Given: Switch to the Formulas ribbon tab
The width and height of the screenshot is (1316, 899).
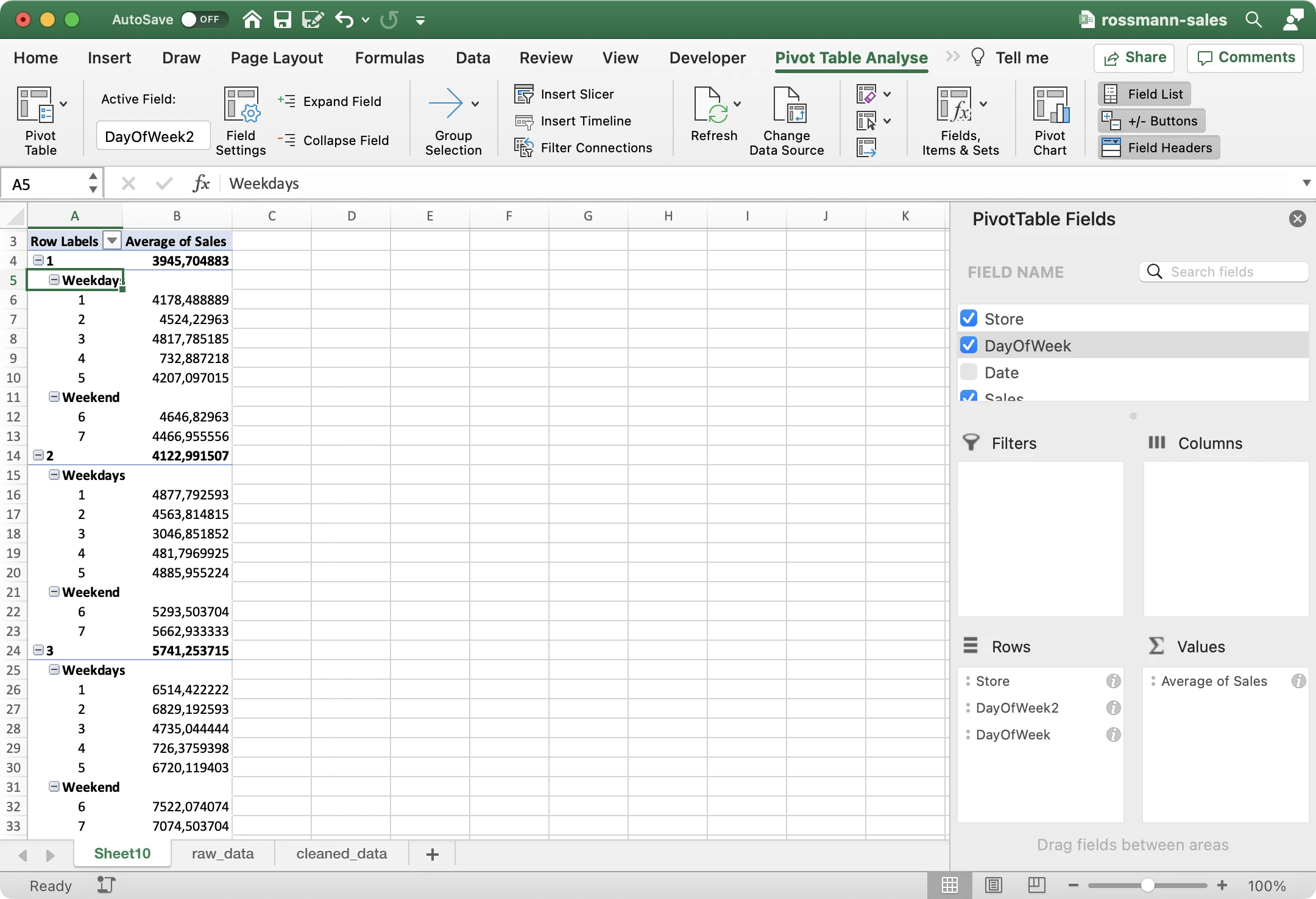Looking at the screenshot, I should tap(389, 57).
